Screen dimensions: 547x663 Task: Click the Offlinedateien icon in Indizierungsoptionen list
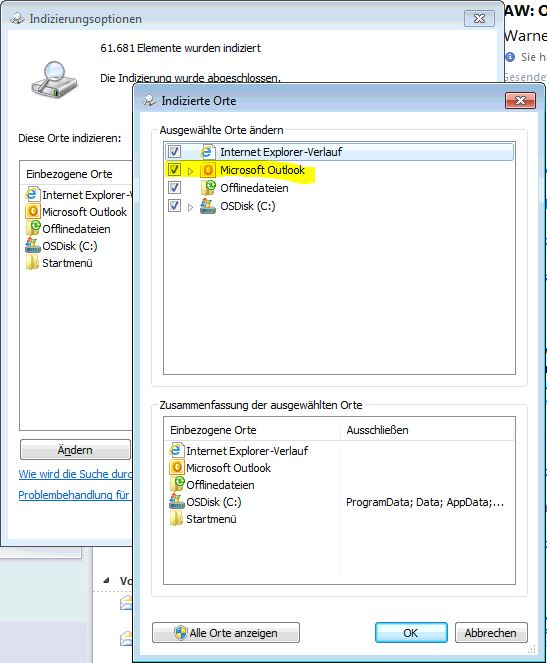(33, 228)
